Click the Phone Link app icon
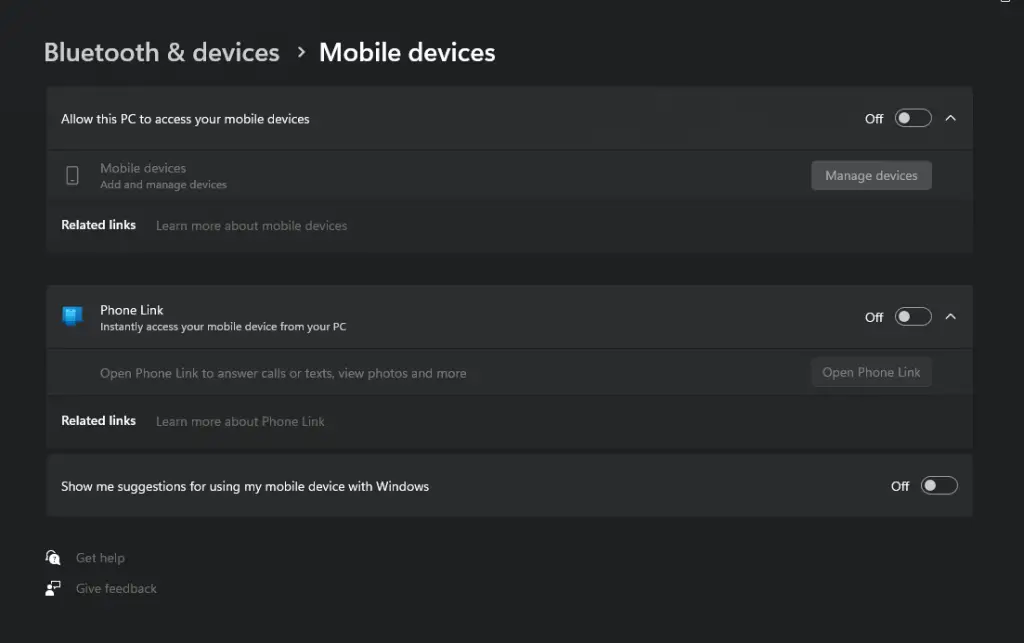Image resolution: width=1024 pixels, height=643 pixels. (72, 317)
